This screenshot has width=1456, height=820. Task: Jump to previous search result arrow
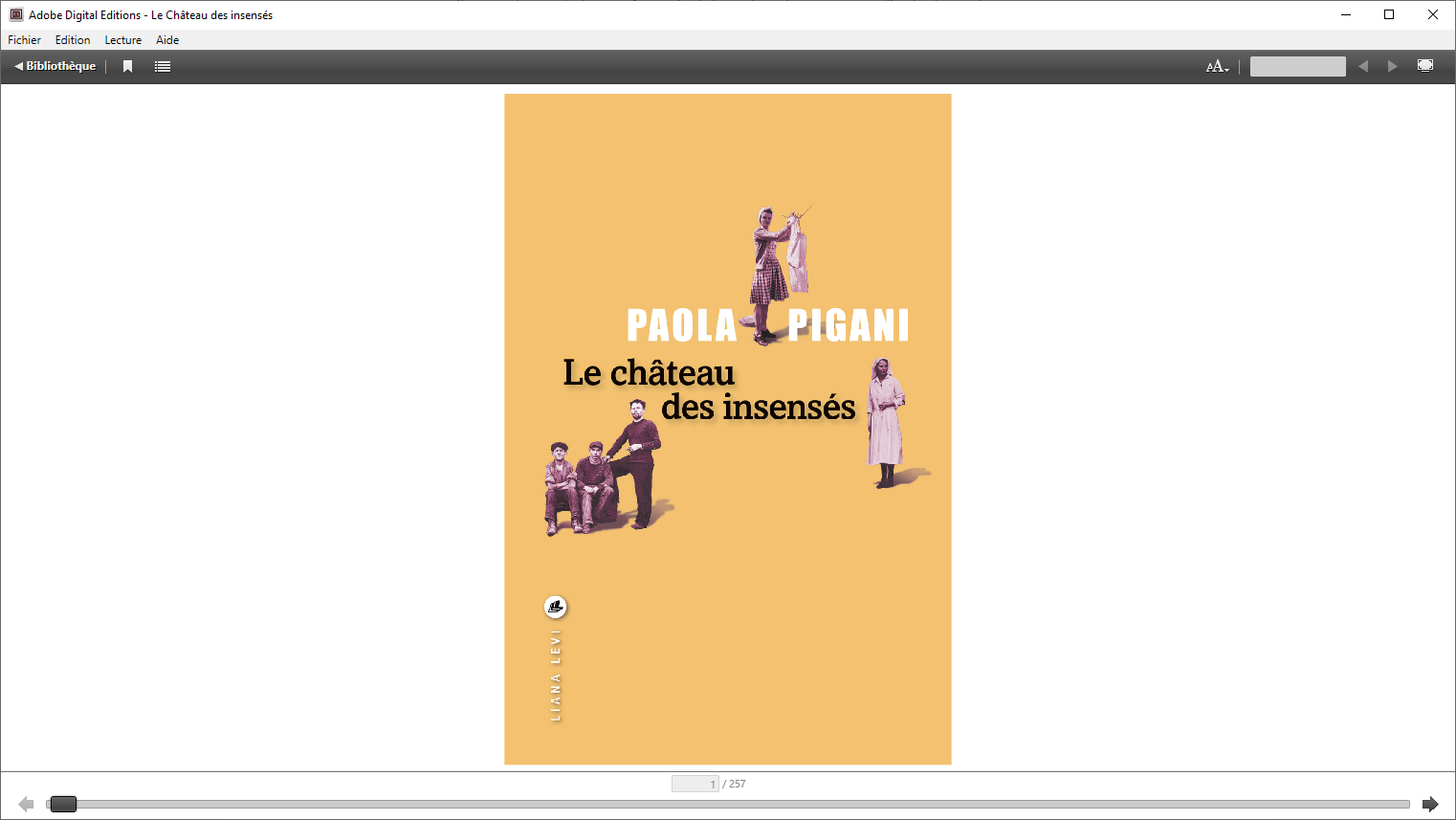coord(1363,66)
